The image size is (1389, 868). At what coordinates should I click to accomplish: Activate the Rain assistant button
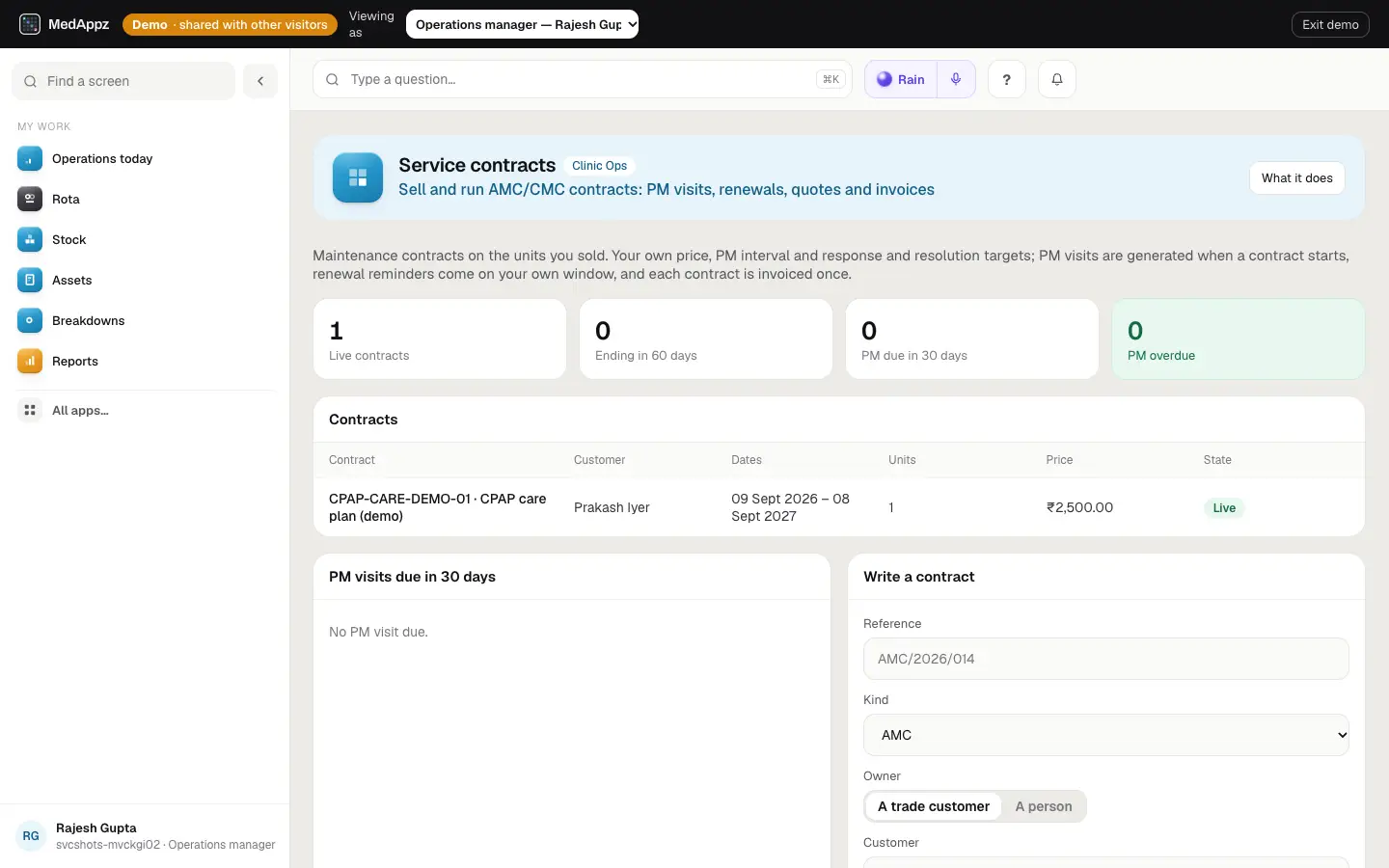901,79
